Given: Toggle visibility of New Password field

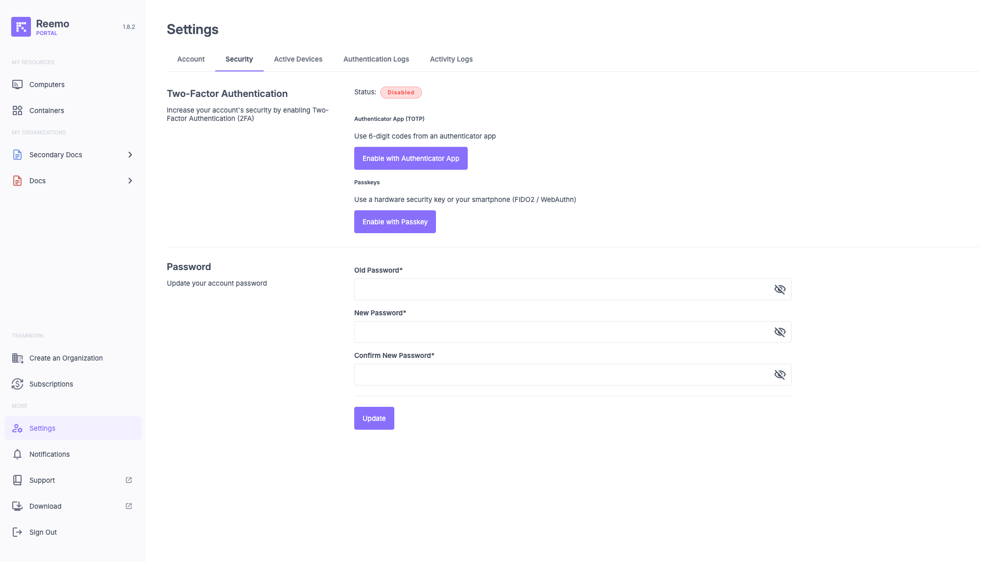Looking at the screenshot, I should pos(780,332).
